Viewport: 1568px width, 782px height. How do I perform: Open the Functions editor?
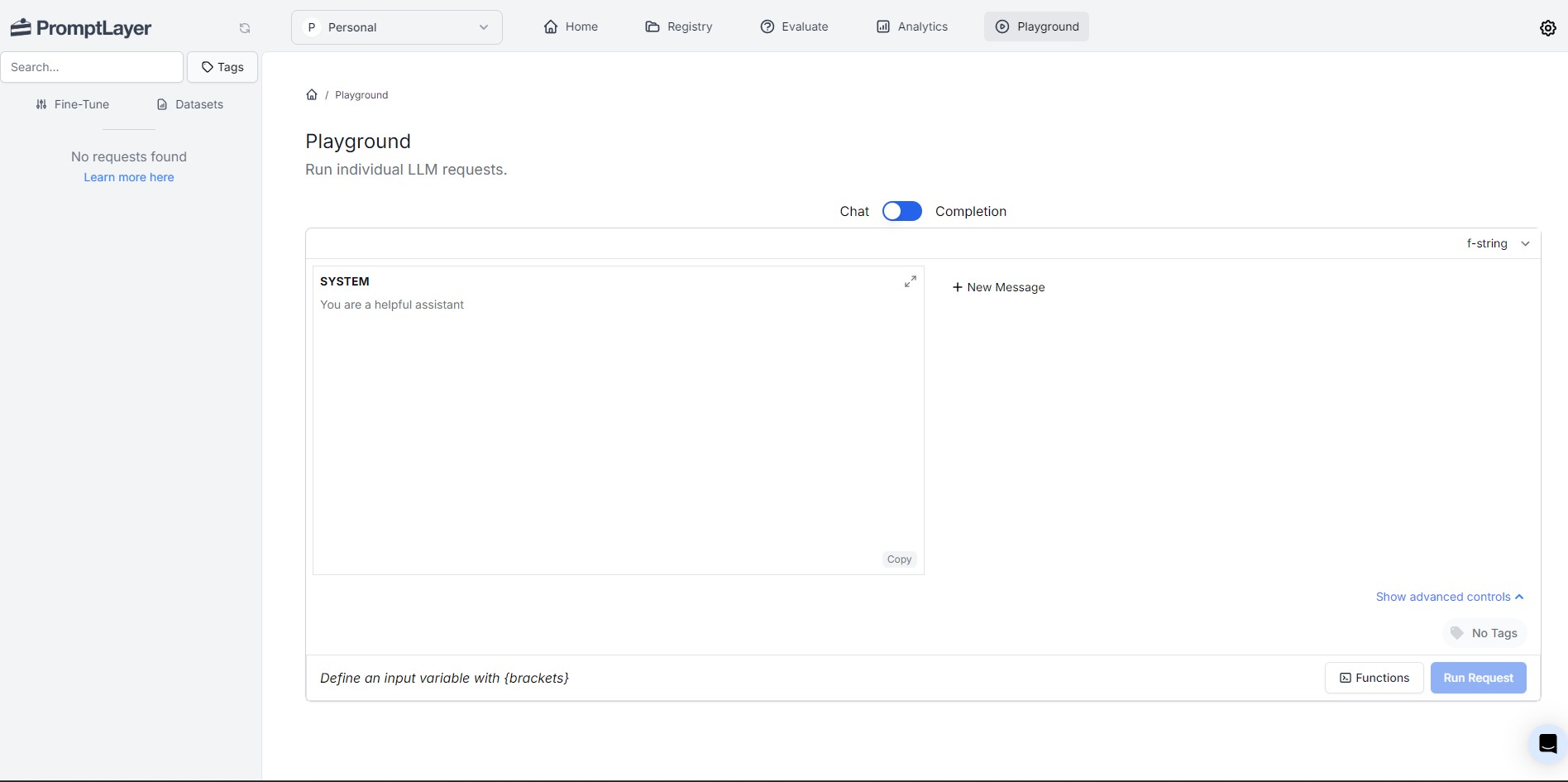(x=1374, y=678)
